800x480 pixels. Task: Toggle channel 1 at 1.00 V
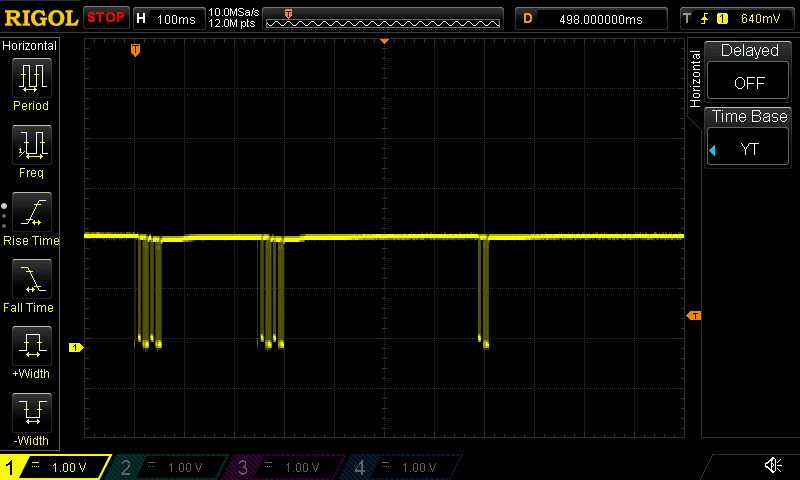click(55, 467)
